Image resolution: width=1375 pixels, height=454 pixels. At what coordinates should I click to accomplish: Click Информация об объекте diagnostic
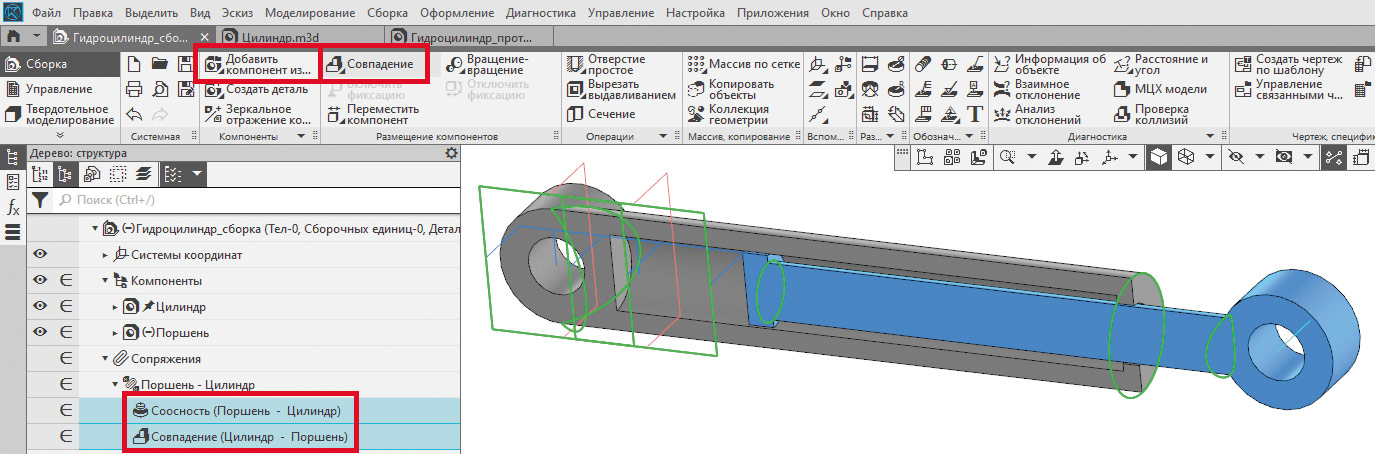[1048, 65]
